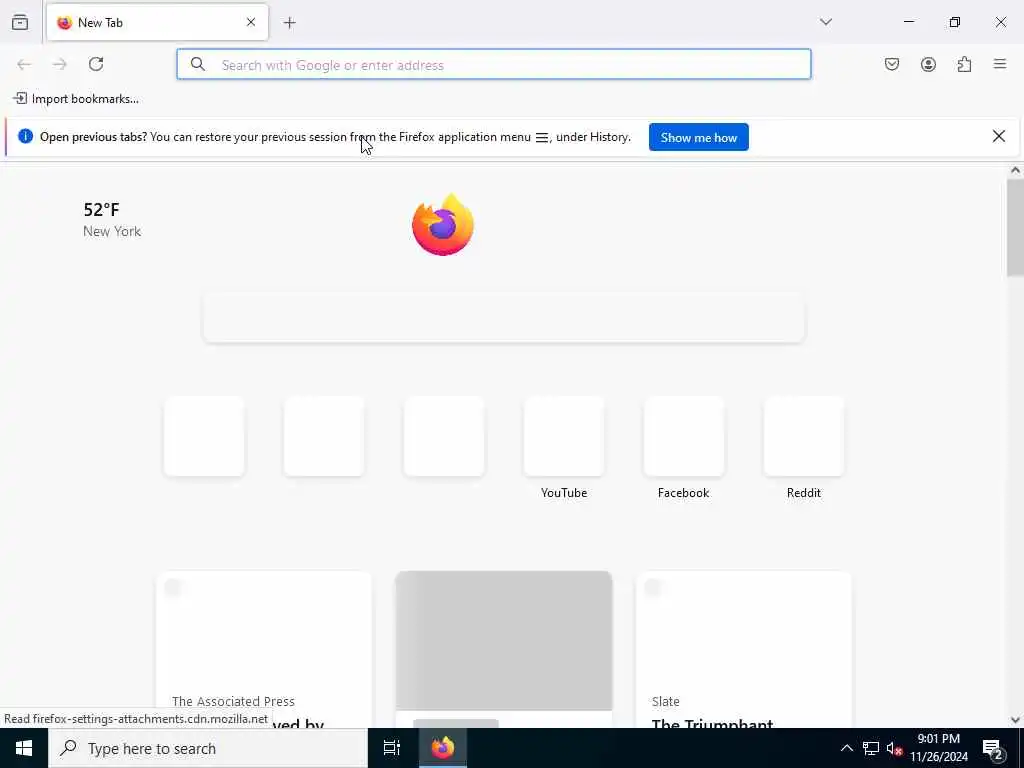Open the network status tray icon
This screenshot has width=1024, height=768.
click(871, 748)
